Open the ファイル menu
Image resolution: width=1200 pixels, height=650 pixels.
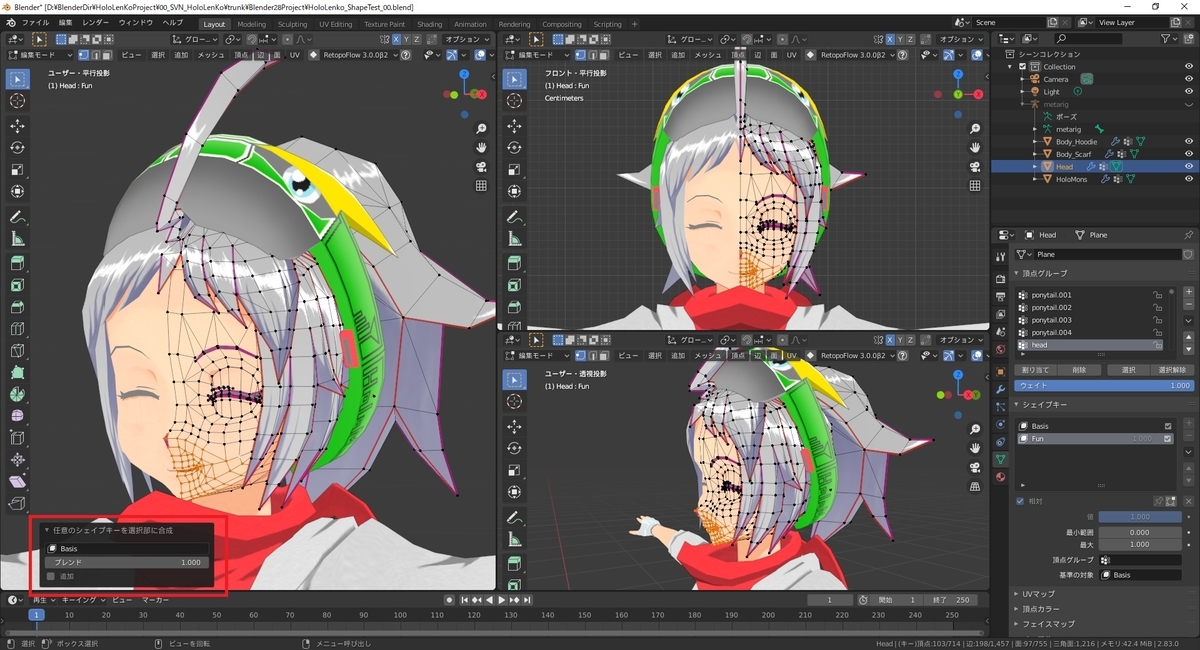35,22
